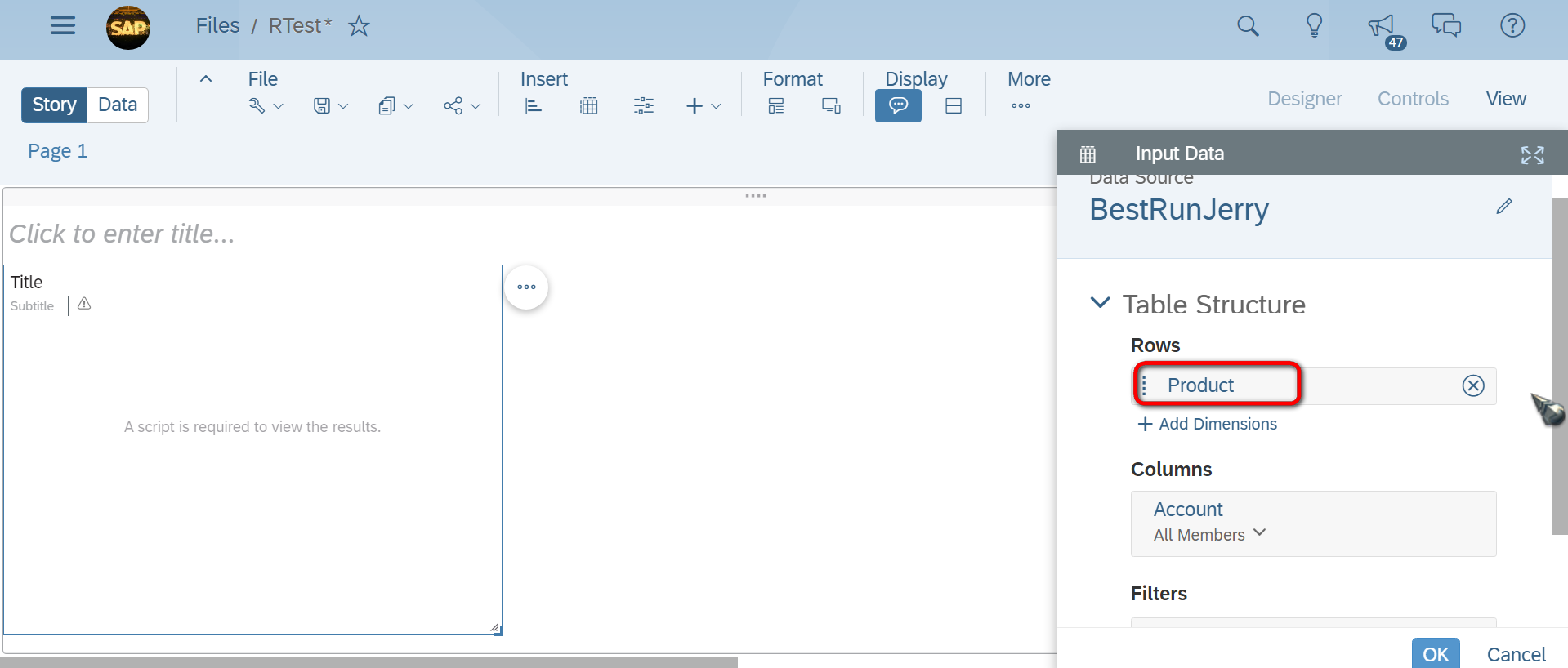Collapse the Table Structure section

(x=1100, y=302)
